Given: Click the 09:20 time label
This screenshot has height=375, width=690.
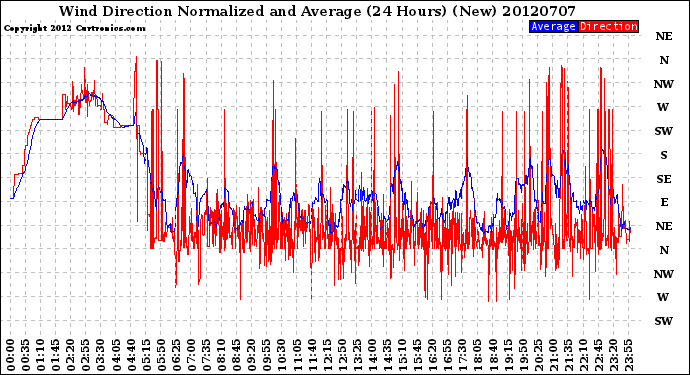Looking at the screenshot, I should click(x=252, y=355).
